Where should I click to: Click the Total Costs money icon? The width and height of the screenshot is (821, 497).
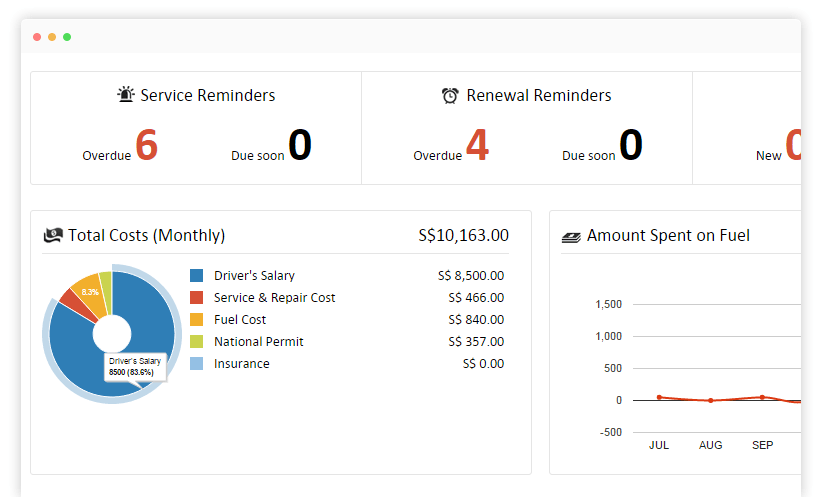point(53,235)
